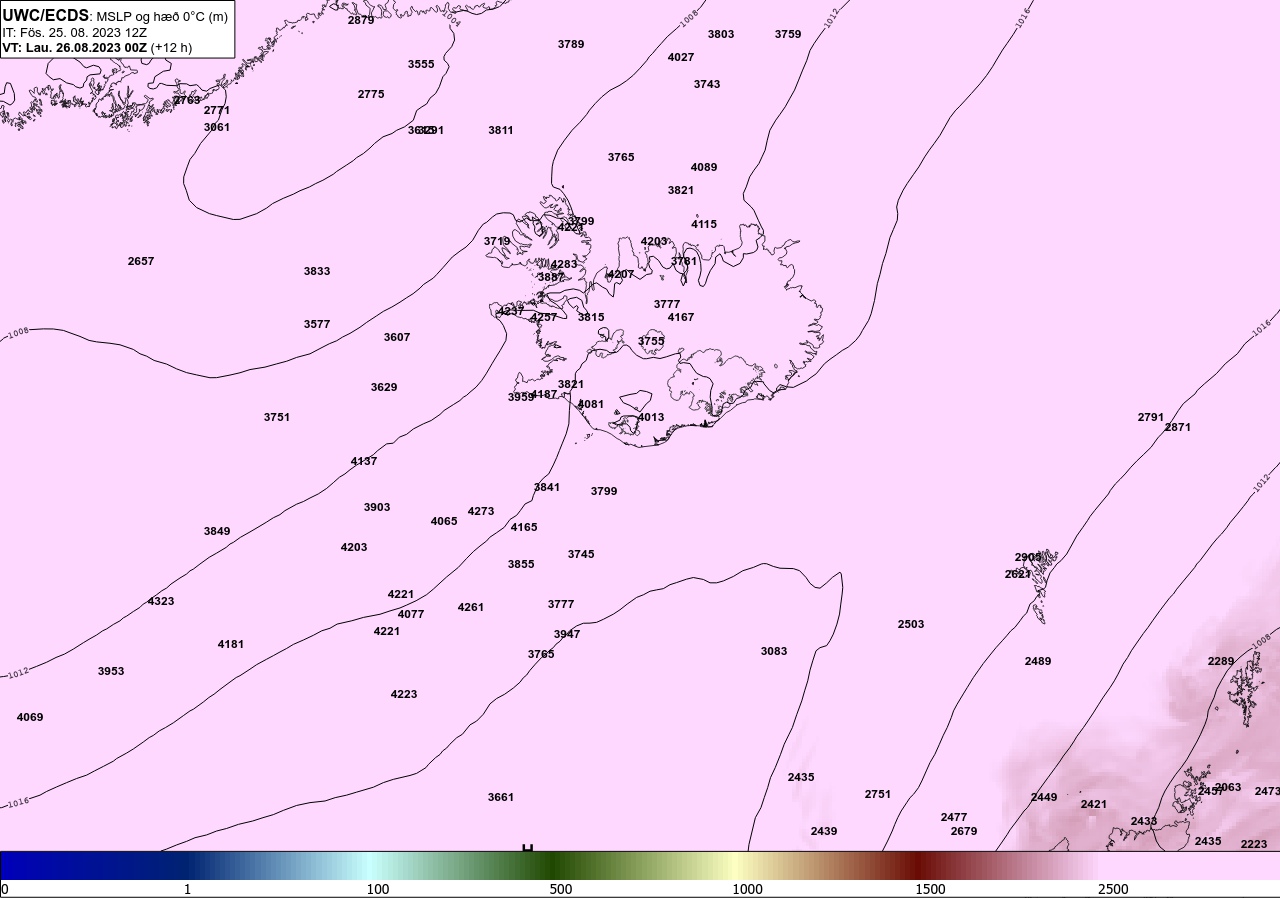Click the color scale tick label 500
Screen dimensions: 1280x898
[x=561, y=889]
